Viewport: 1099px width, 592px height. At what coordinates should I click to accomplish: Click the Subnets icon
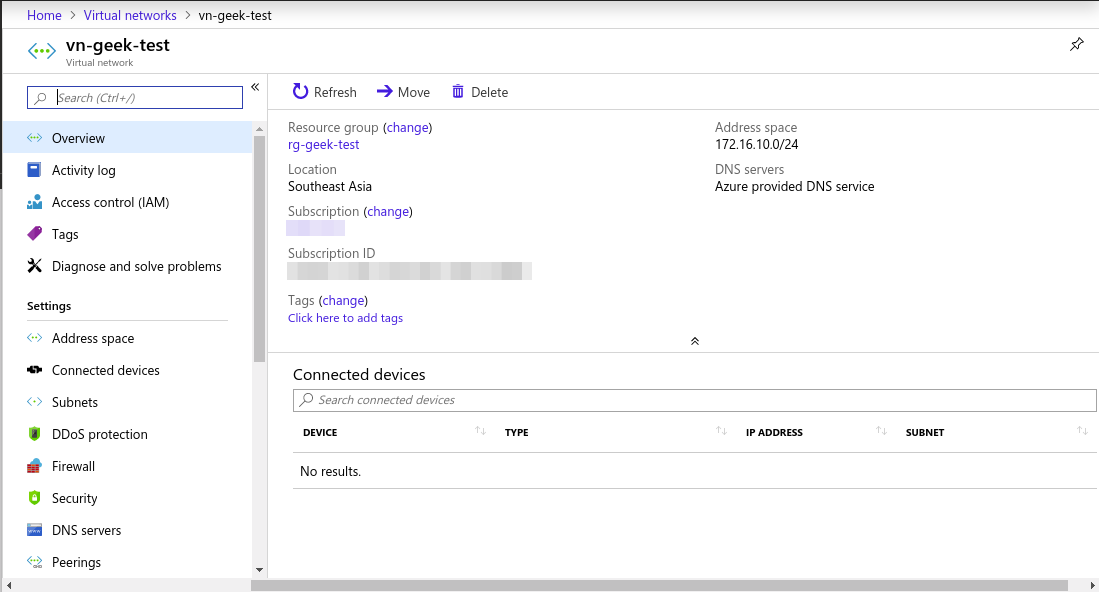click(34, 401)
